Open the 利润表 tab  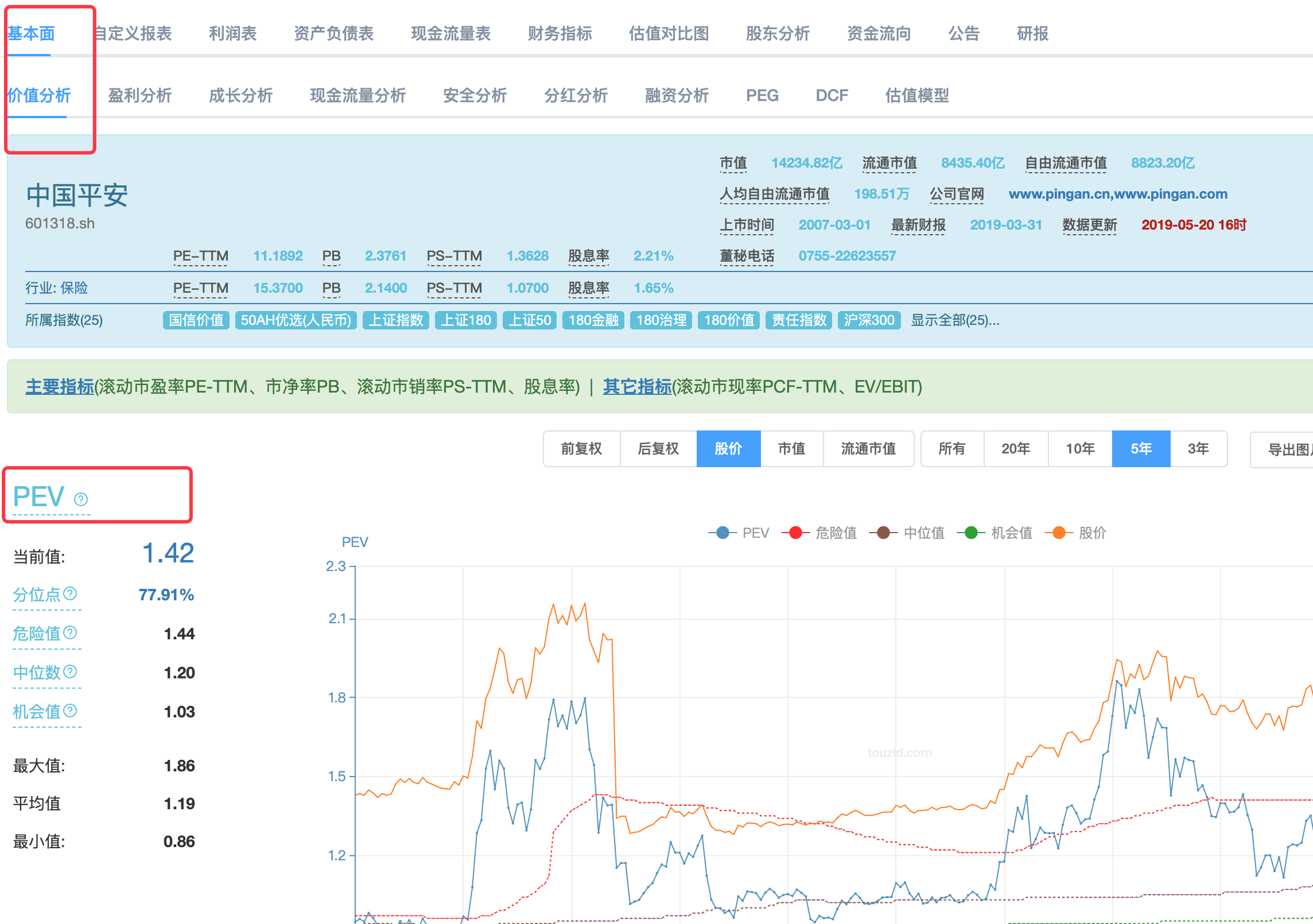point(232,33)
